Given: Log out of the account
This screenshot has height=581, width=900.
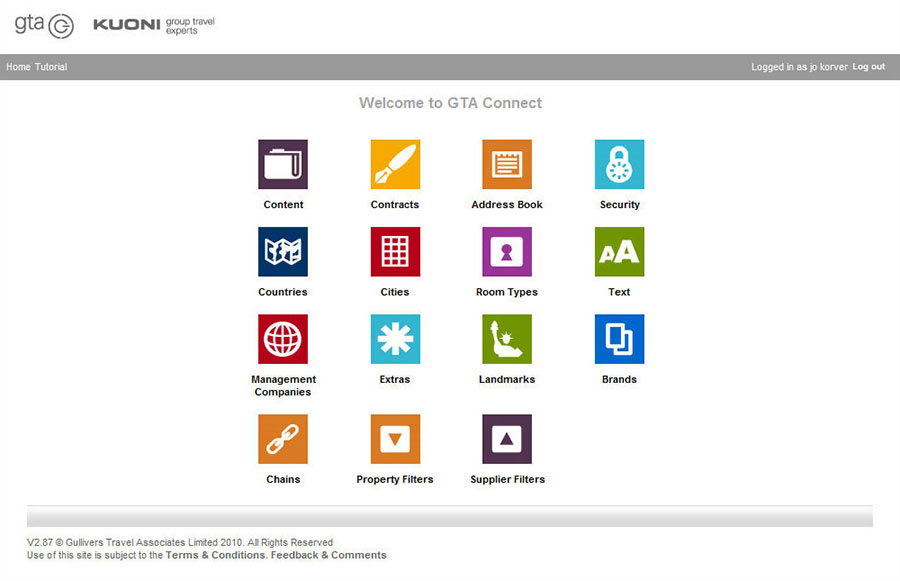Looking at the screenshot, I should (868, 67).
